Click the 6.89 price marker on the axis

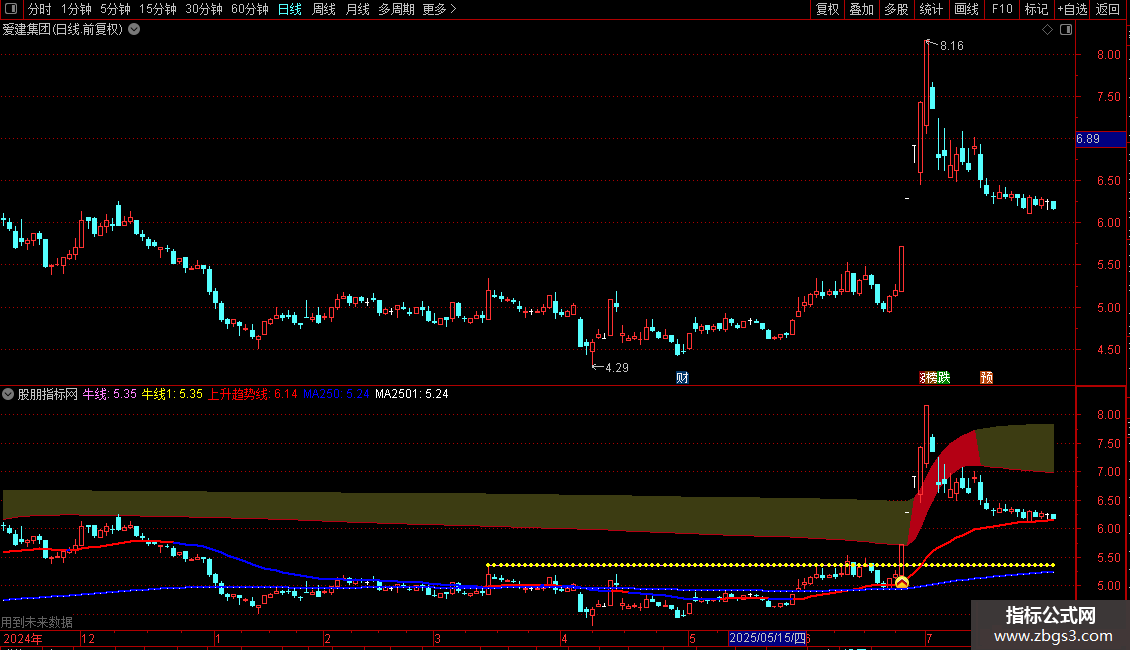pos(1100,139)
